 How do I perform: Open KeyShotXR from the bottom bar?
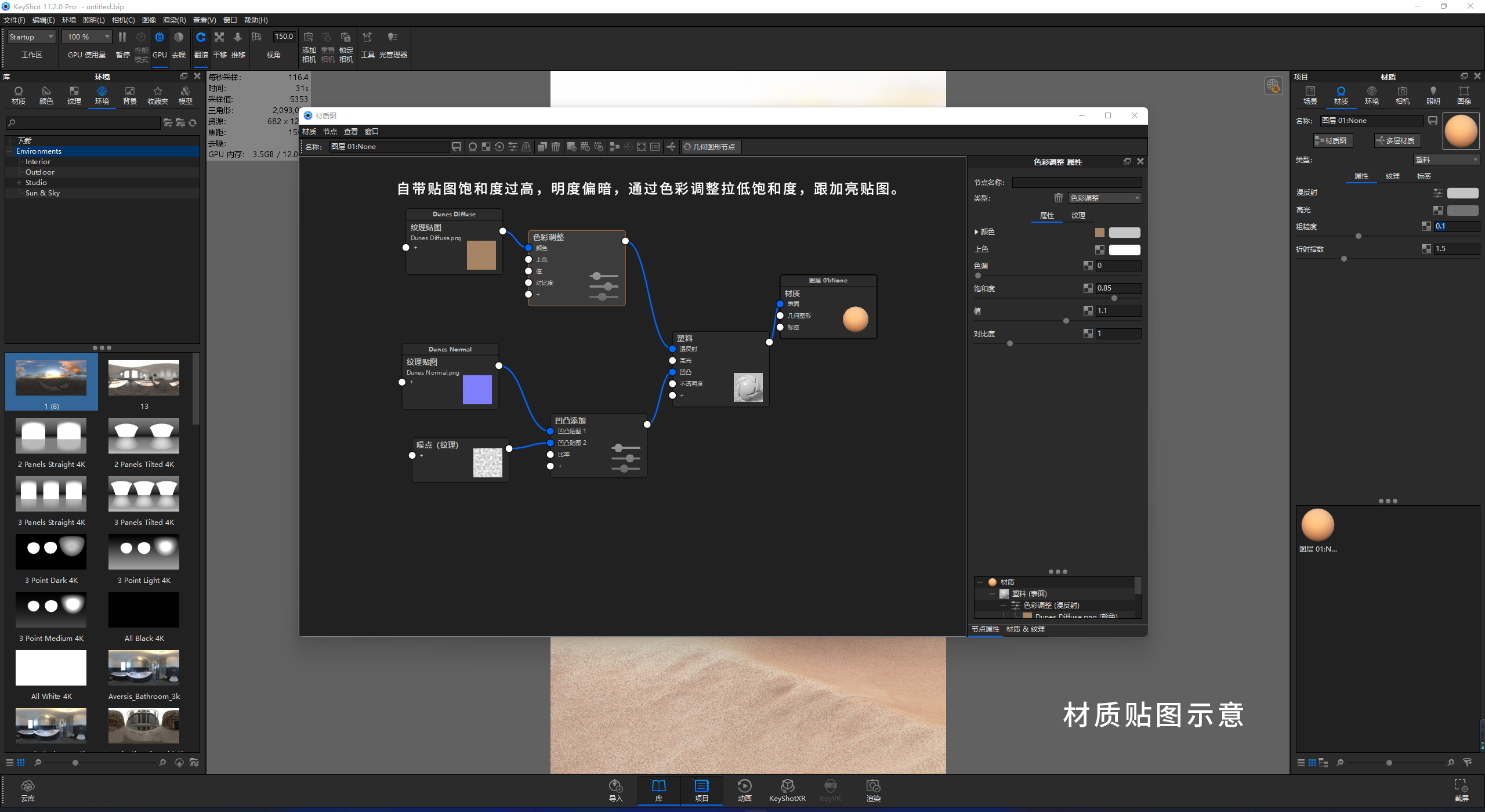pyautogui.click(x=787, y=787)
